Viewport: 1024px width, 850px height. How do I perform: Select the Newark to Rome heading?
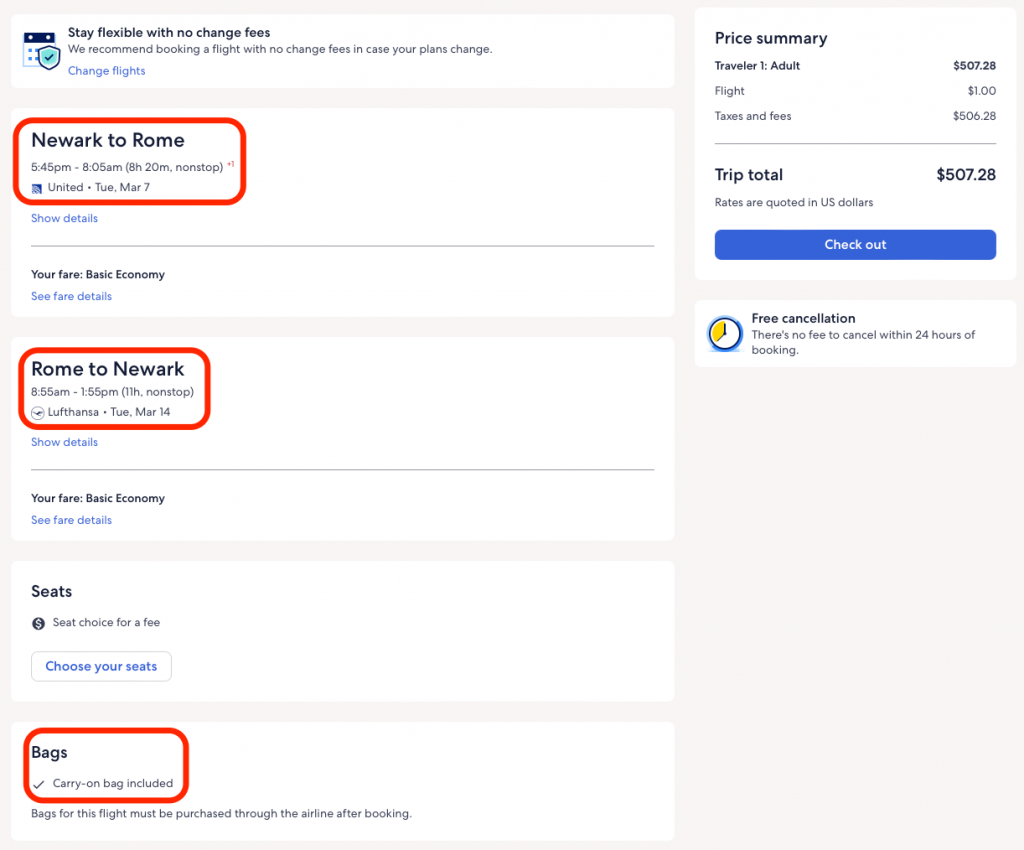108,140
